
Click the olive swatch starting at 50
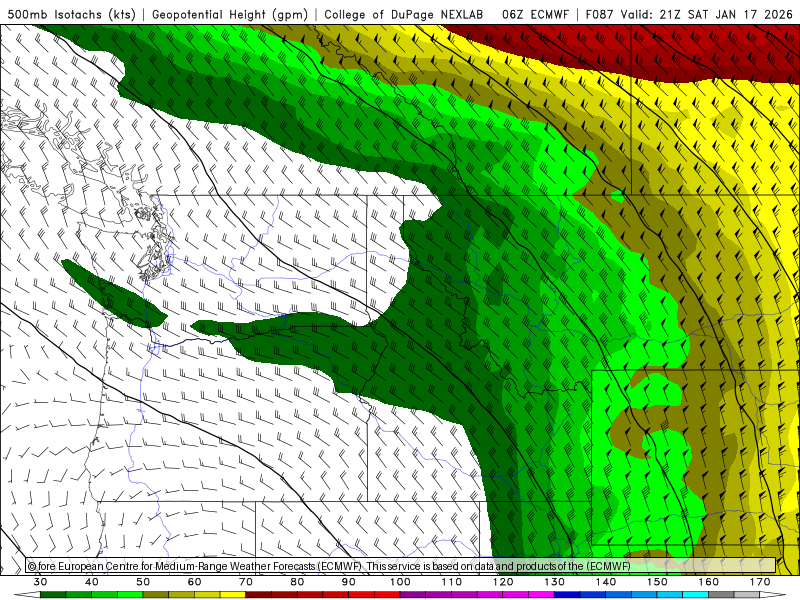pyautogui.click(x=156, y=595)
